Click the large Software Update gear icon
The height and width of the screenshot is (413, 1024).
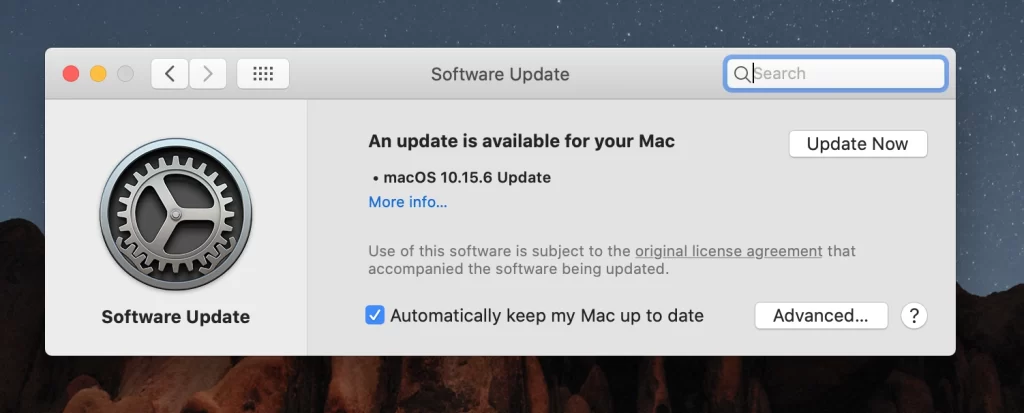point(176,214)
